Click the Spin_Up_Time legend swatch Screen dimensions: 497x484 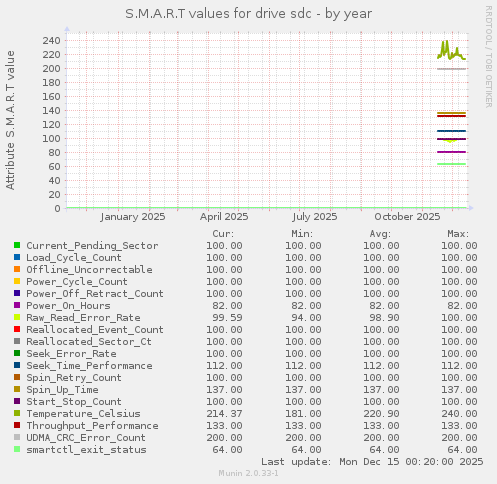point(17,389)
